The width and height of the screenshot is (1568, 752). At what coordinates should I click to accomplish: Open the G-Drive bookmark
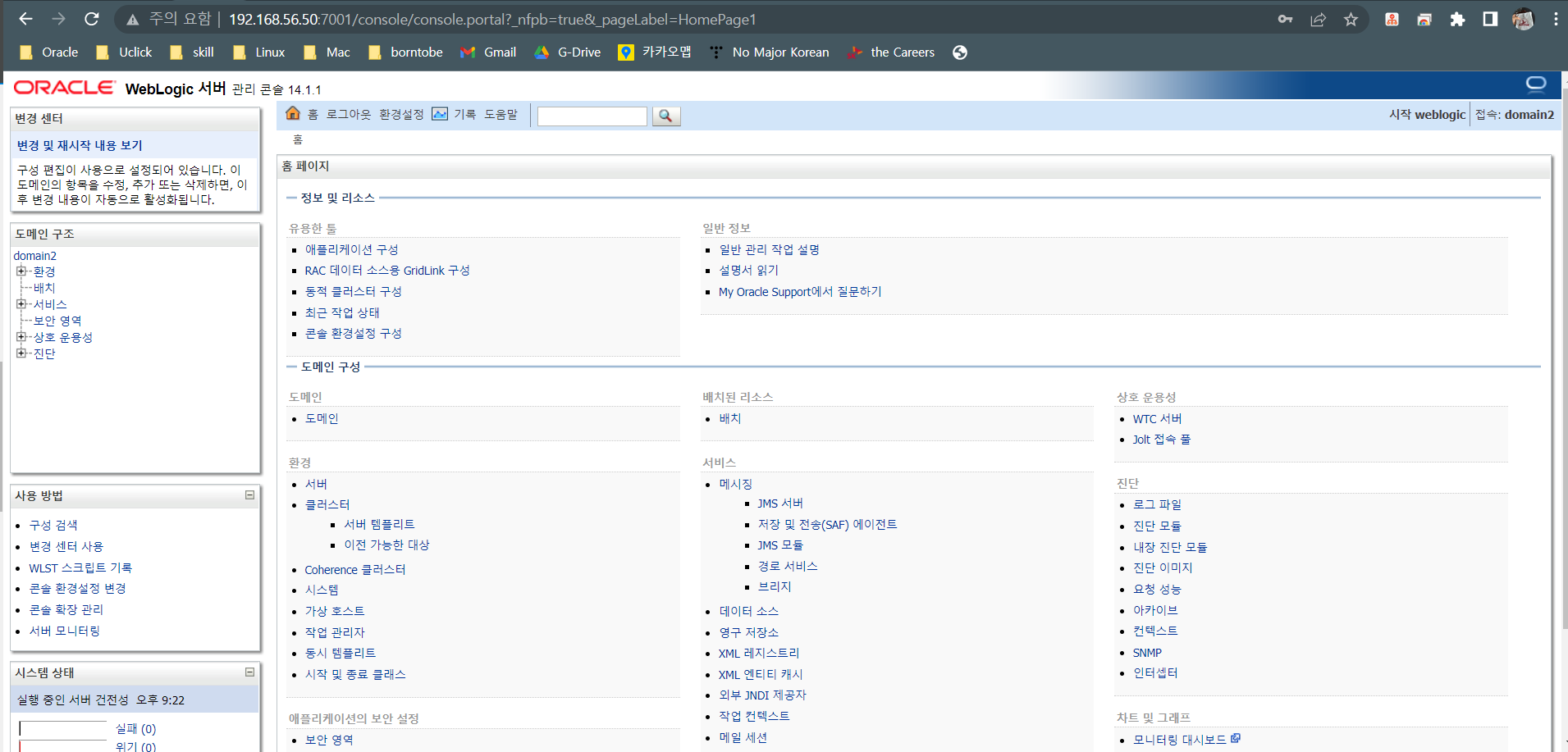pos(567,52)
